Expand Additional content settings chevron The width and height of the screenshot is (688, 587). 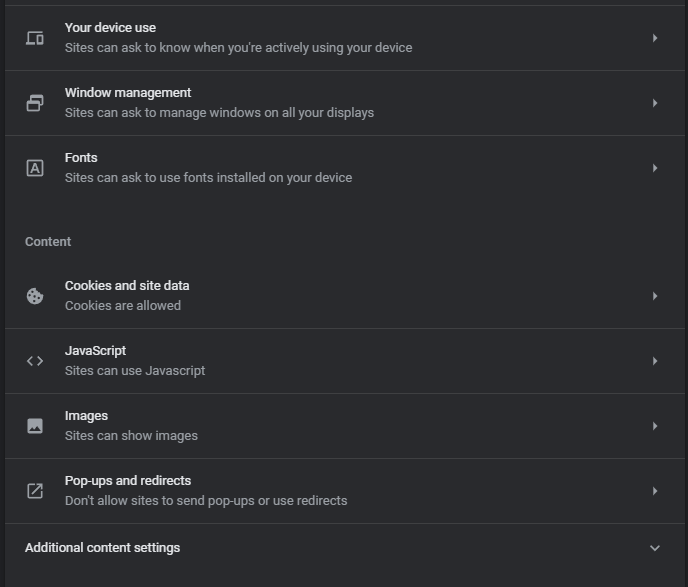655,548
